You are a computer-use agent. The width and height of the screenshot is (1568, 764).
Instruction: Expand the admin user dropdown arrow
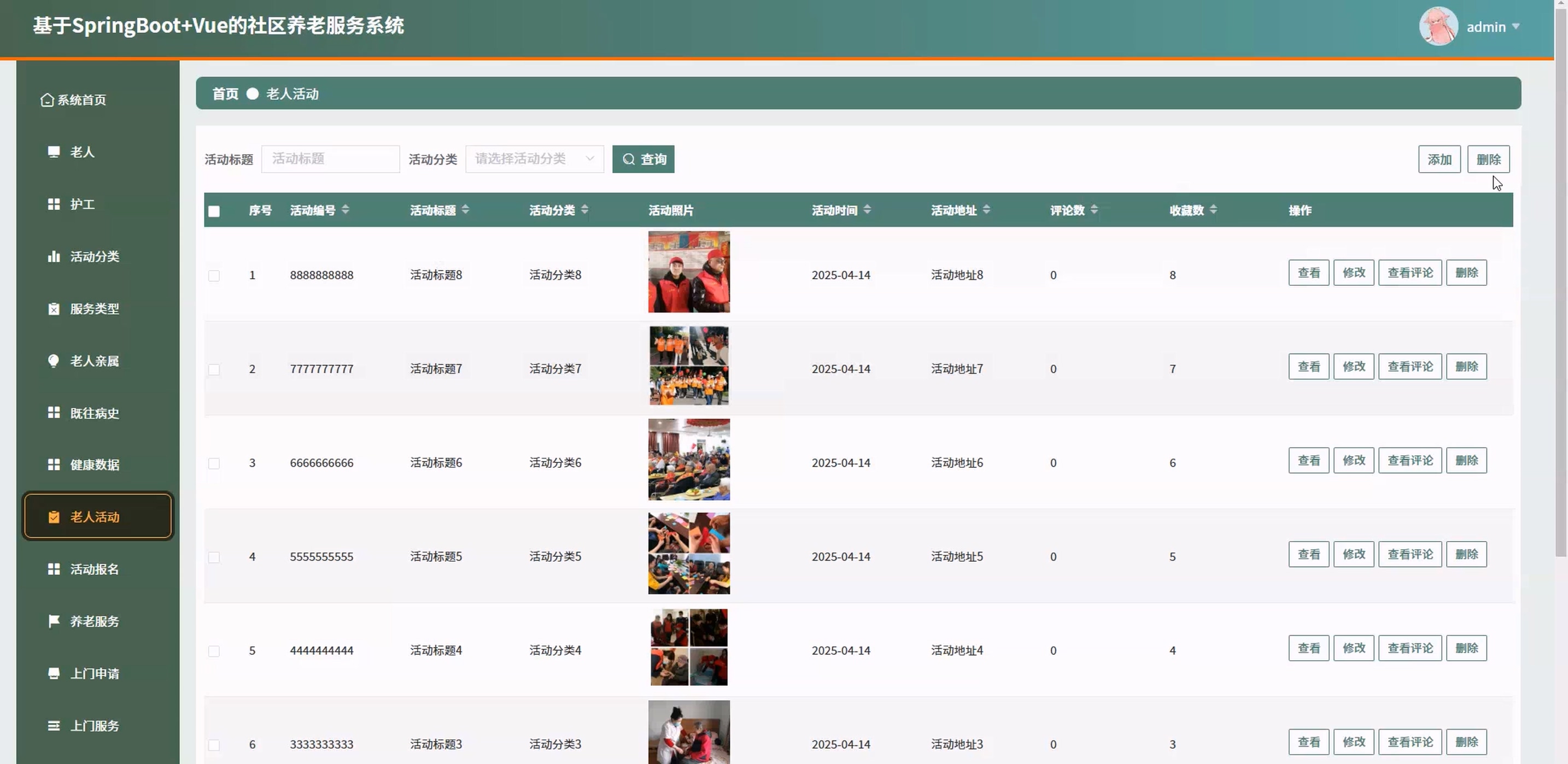pos(1516,27)
